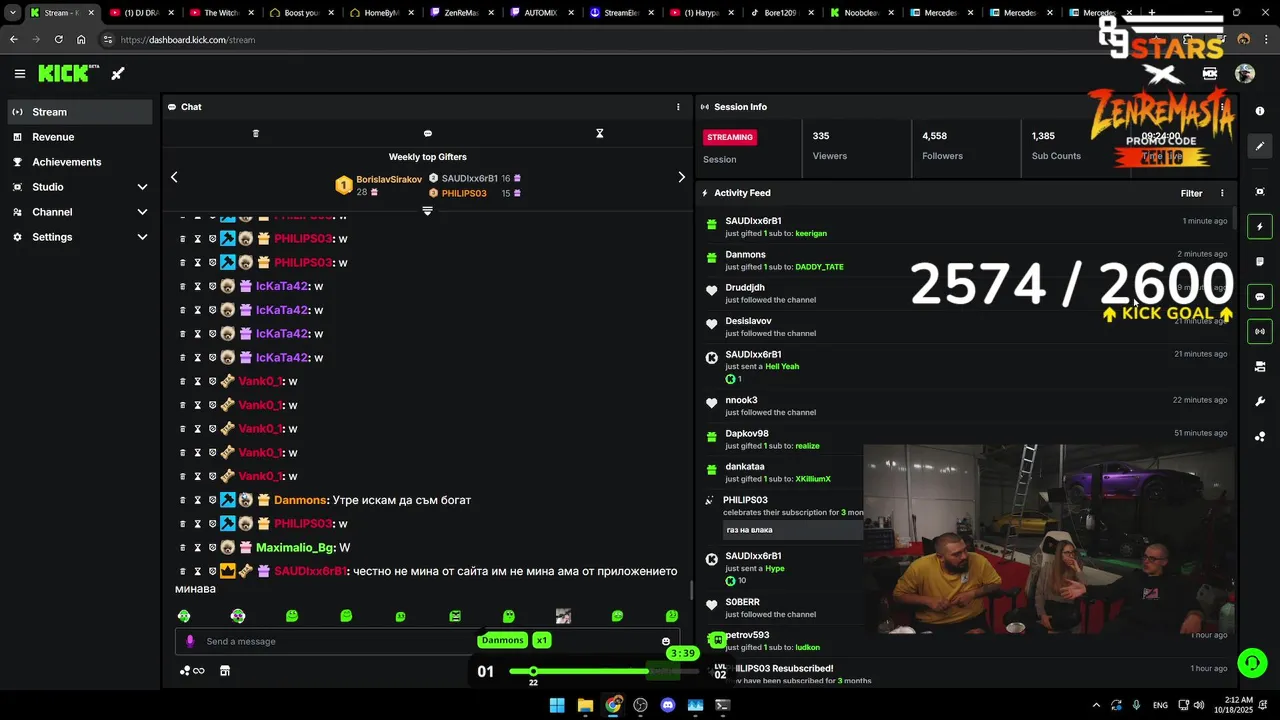Toggle the broadcast signal widget in right toolbar
The height and width of the screenshot is (720, 1280).
click(1260, 331)
